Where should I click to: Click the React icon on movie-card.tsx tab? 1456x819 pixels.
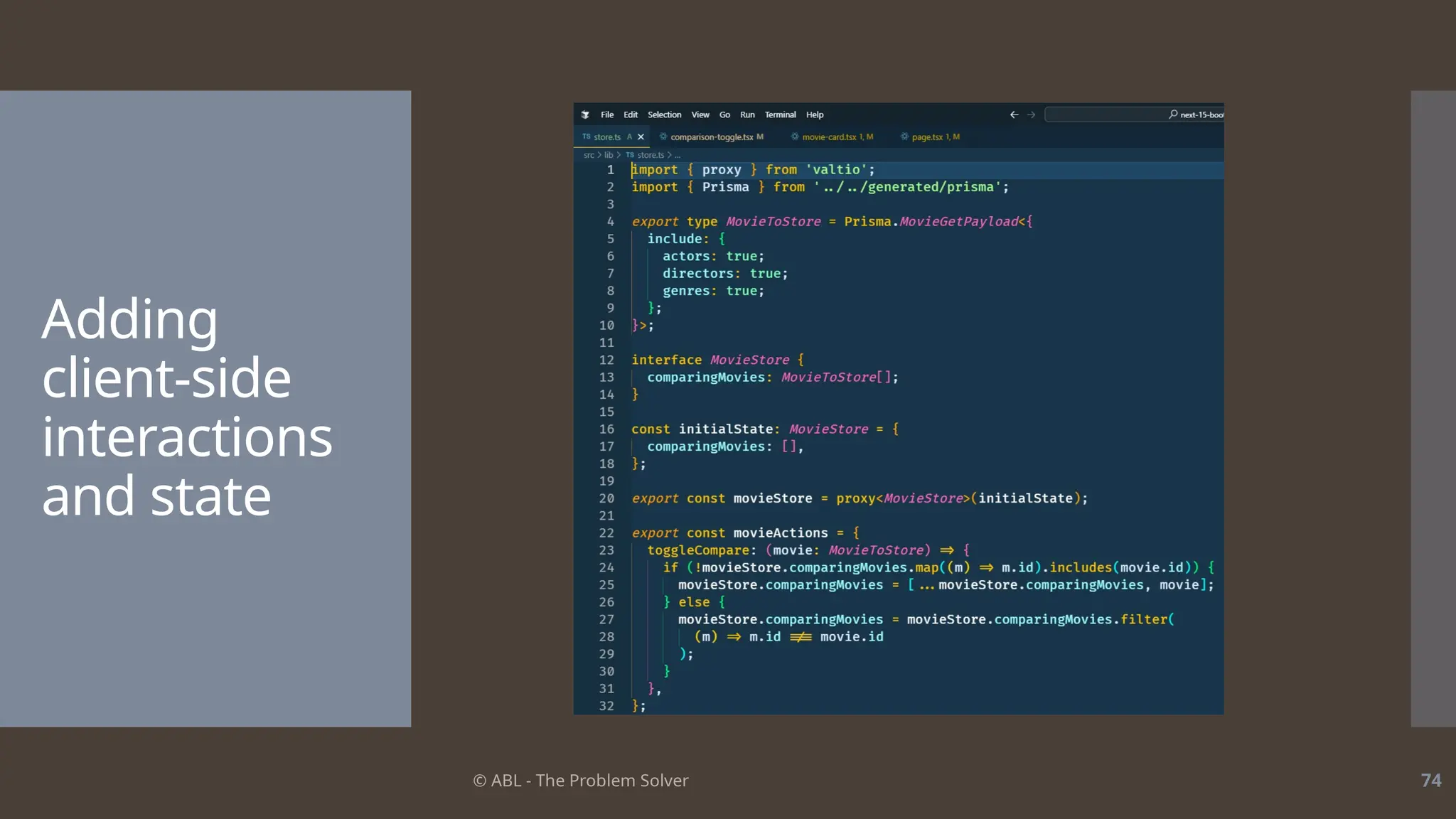(795, 136)
